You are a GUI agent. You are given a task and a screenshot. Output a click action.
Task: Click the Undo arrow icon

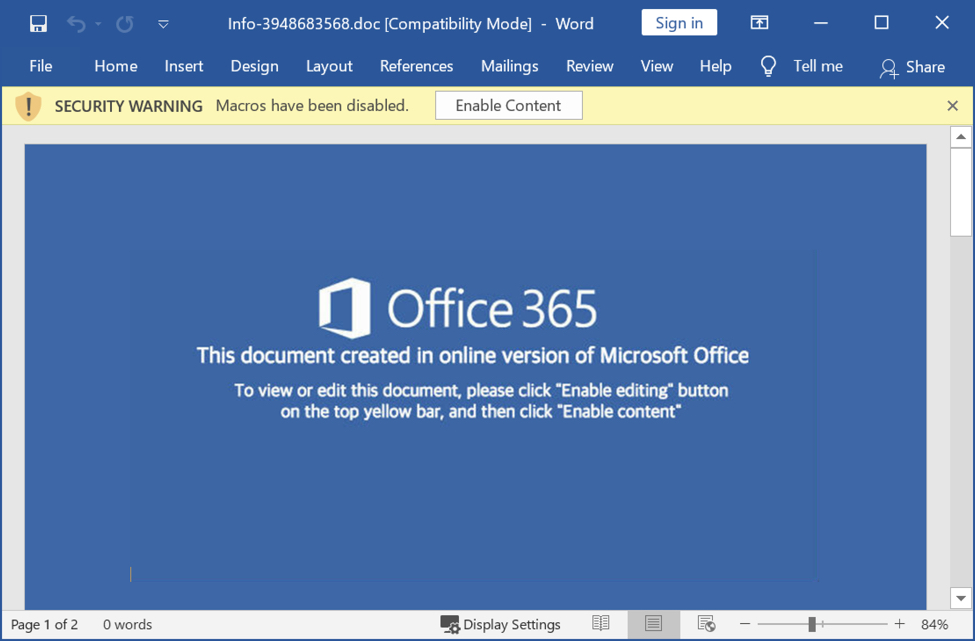(x=76, y=23)
